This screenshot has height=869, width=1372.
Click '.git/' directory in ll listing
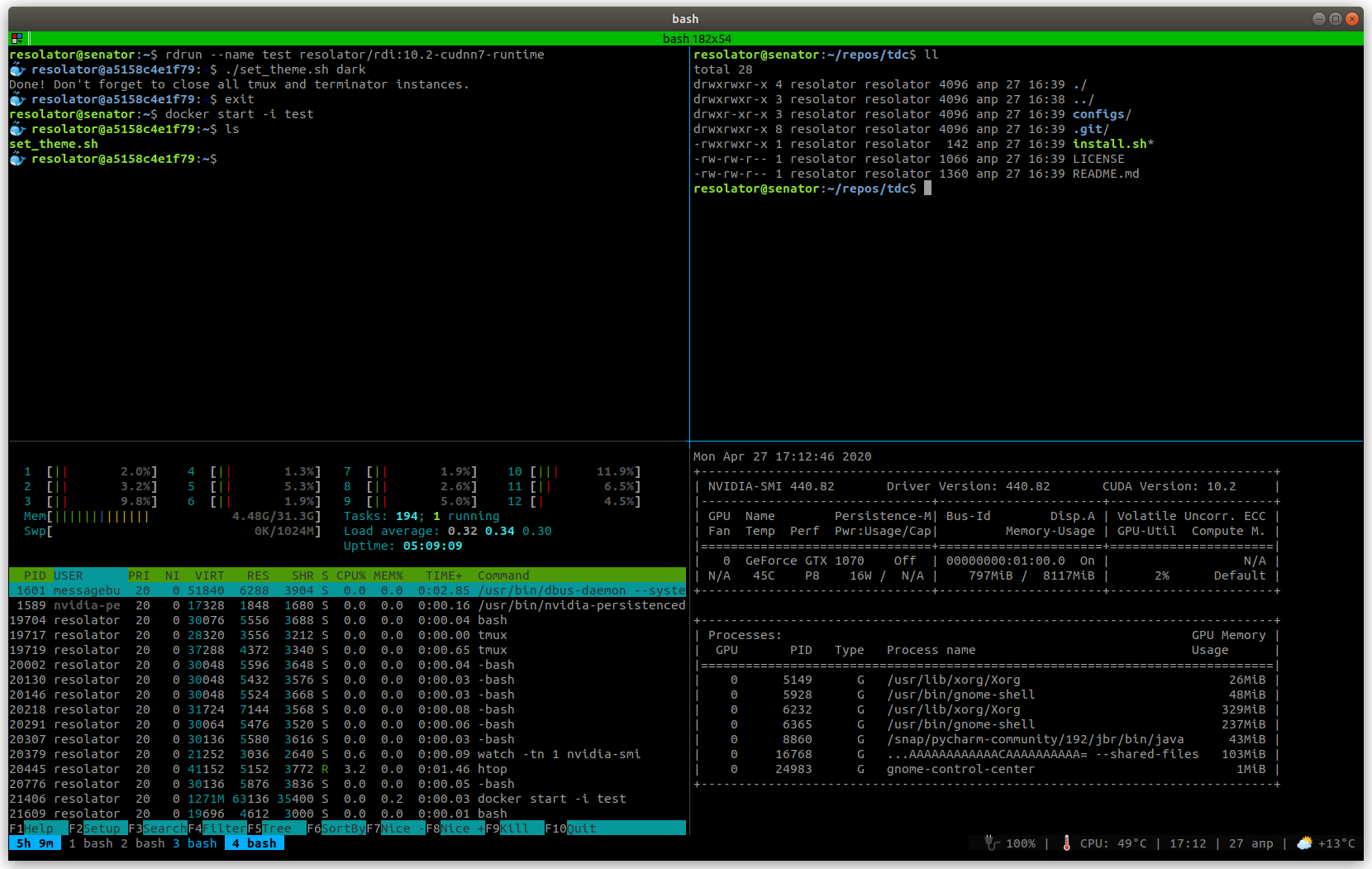[x=1091, y=129]
